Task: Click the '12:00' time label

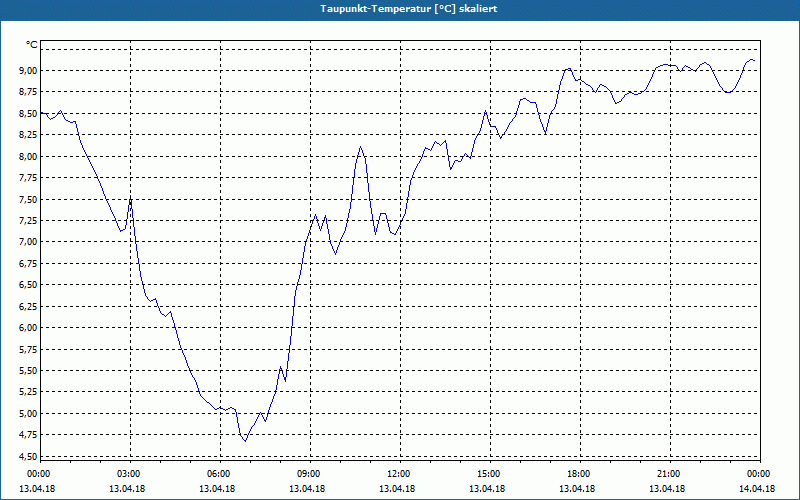Action: pyautogui.click(x=398, y=474)
